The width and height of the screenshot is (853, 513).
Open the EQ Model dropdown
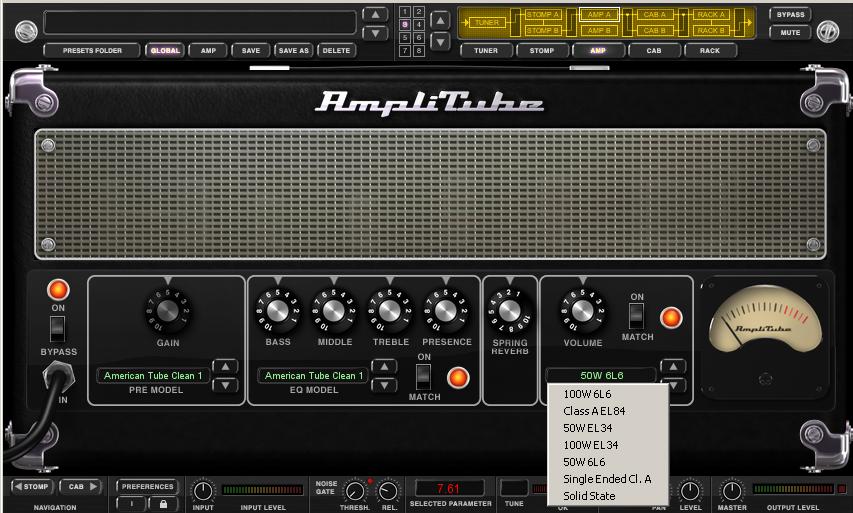(x=313, y=376)
